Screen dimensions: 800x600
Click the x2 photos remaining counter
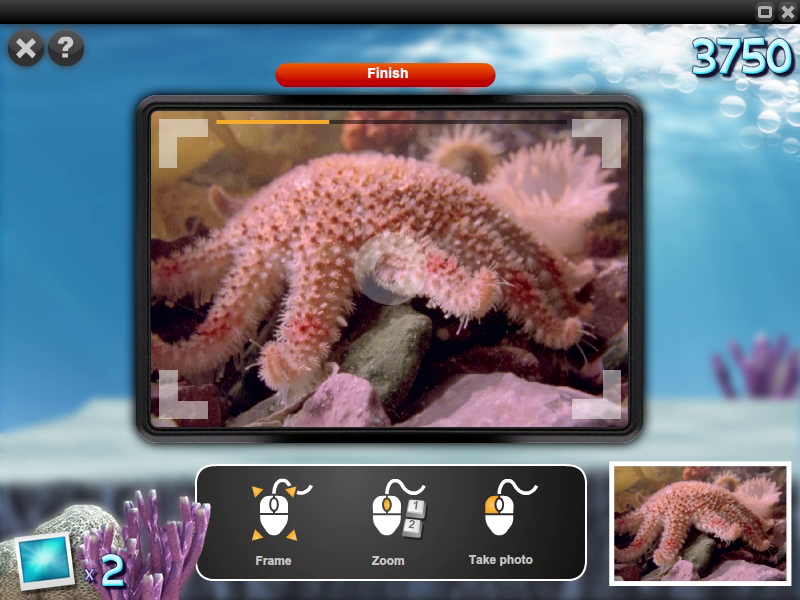point(106,571)
